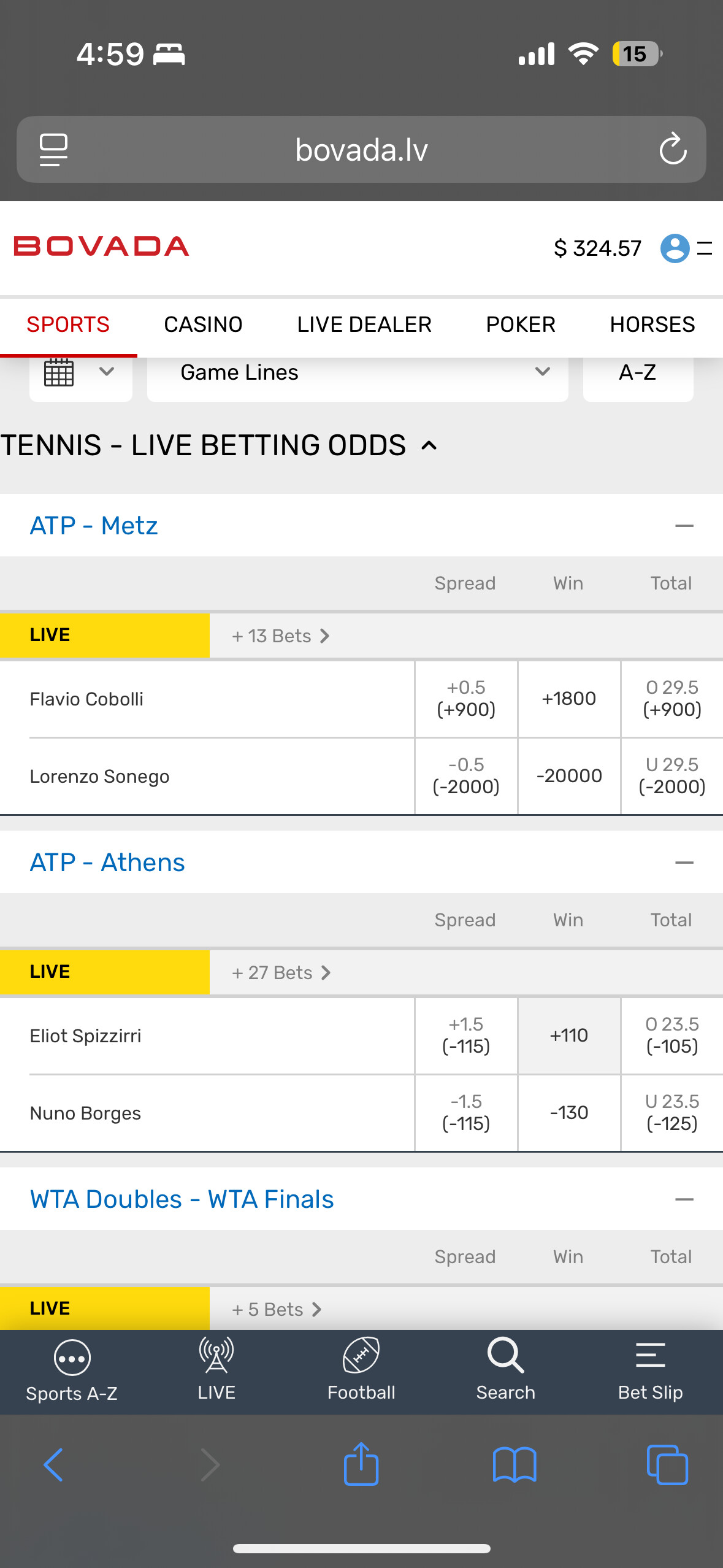Select Eliot Spizzirri +110 win odds
The width and height of the screenshot is (723, 1568).
569,1036
